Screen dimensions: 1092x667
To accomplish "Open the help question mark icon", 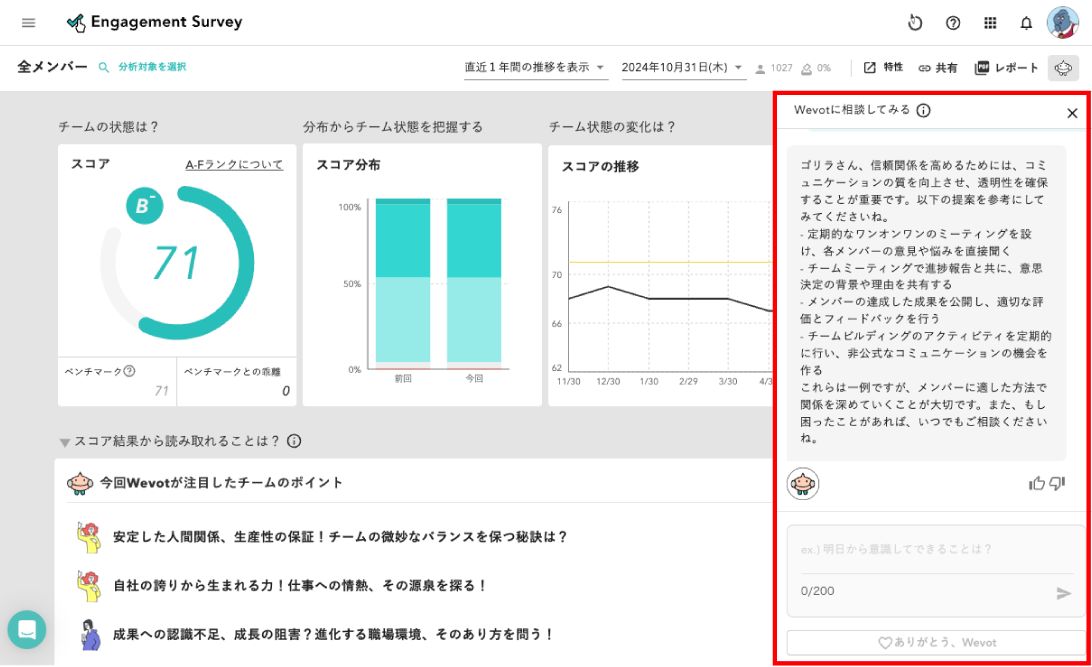I will coord(951,22).
